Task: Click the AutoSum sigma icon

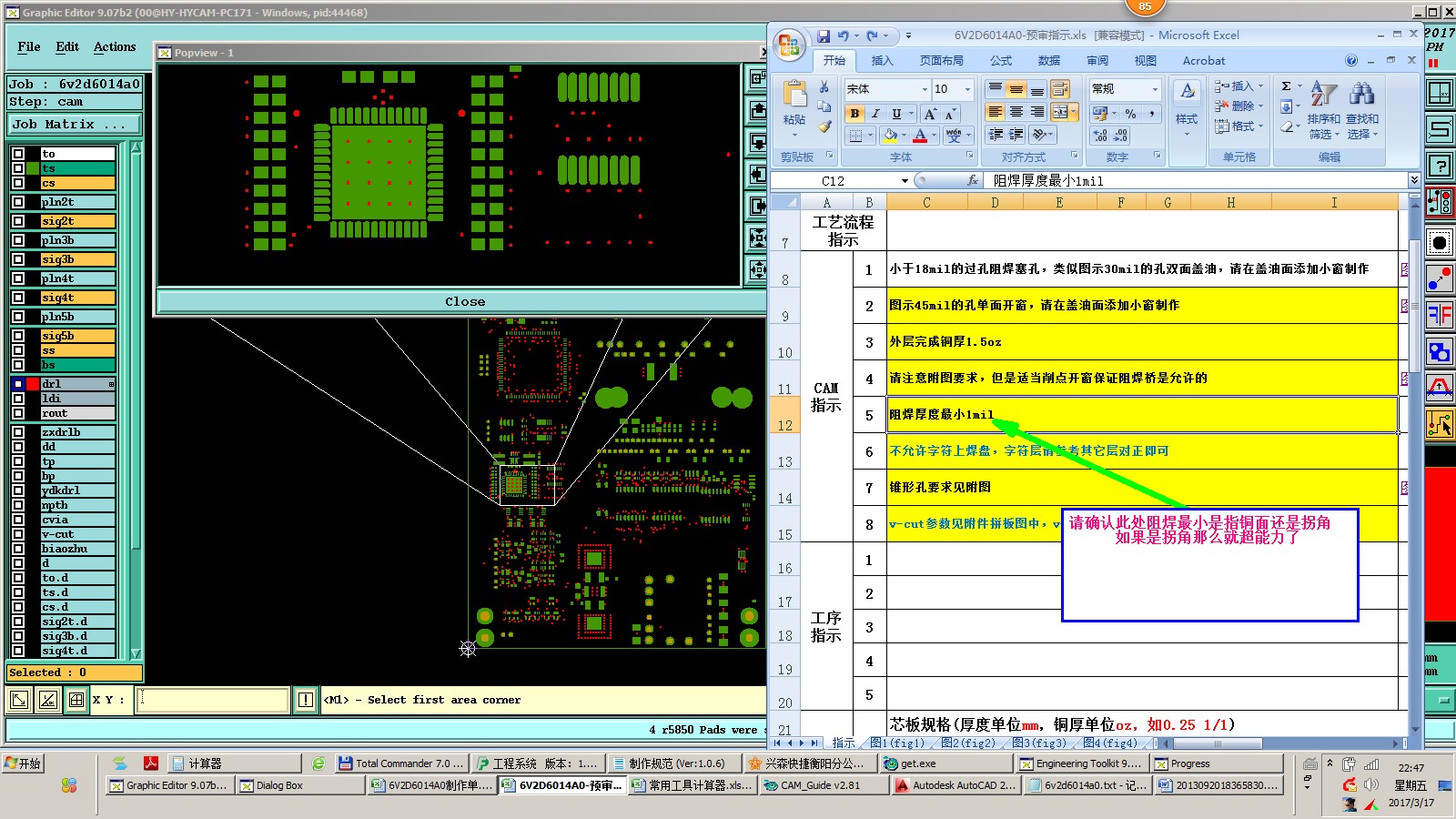Action: pyautogui.click(x=1287, y=86)
